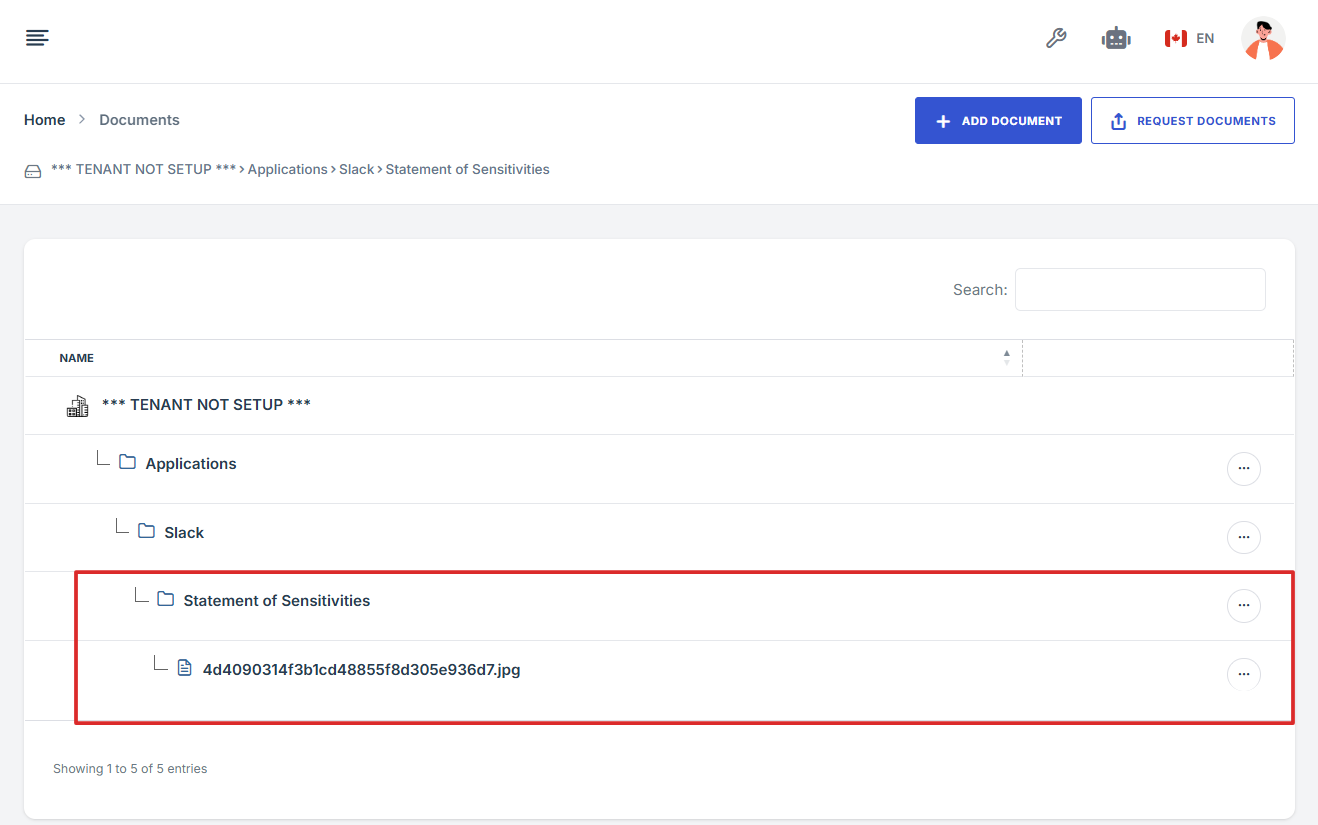Click the tenant building icon
Viewport: 1318px width, 825px height.
point(77,405)
